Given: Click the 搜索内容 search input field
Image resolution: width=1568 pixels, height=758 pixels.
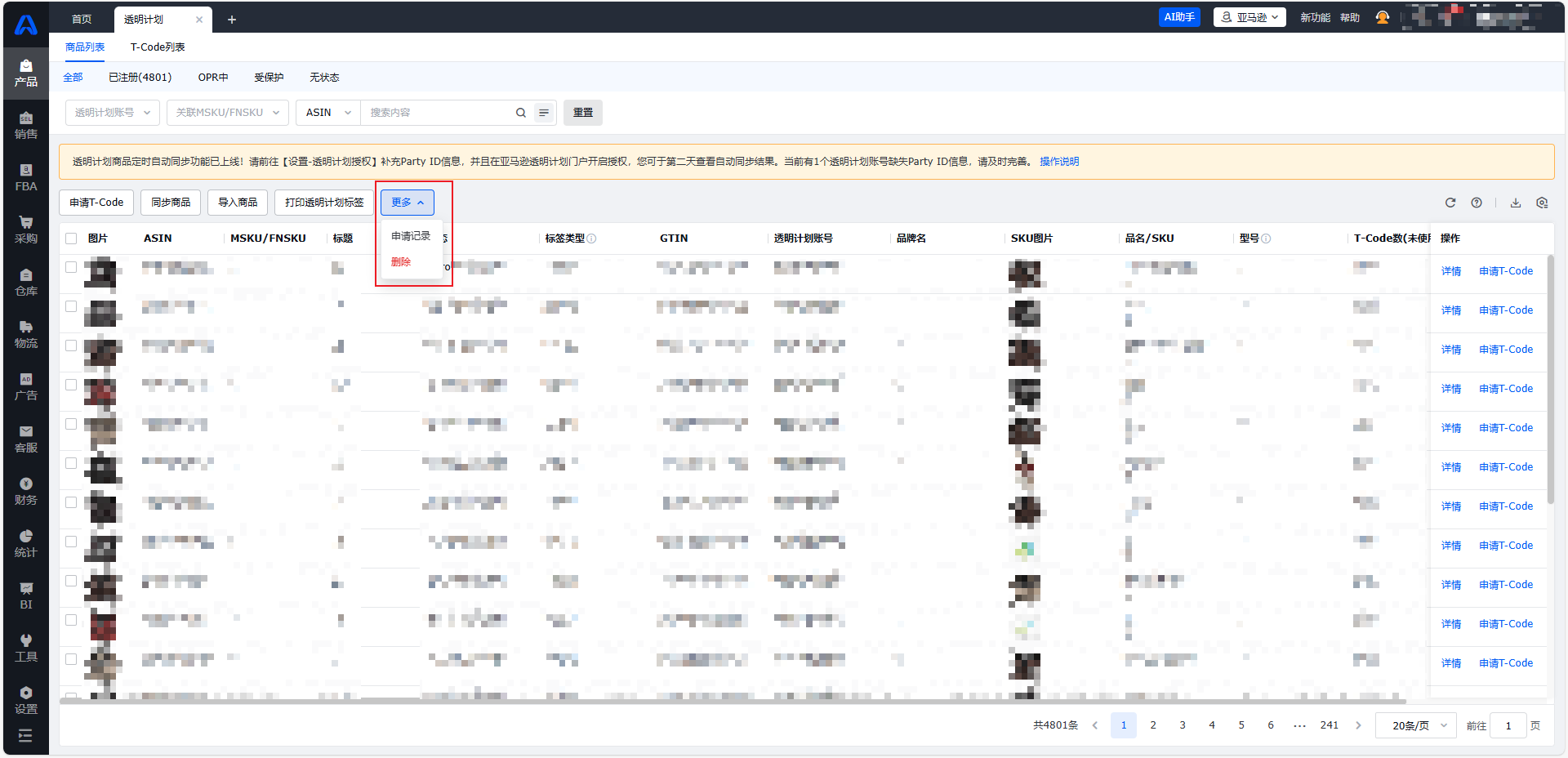Looking at the screenshot, I should tap(437, 113).
